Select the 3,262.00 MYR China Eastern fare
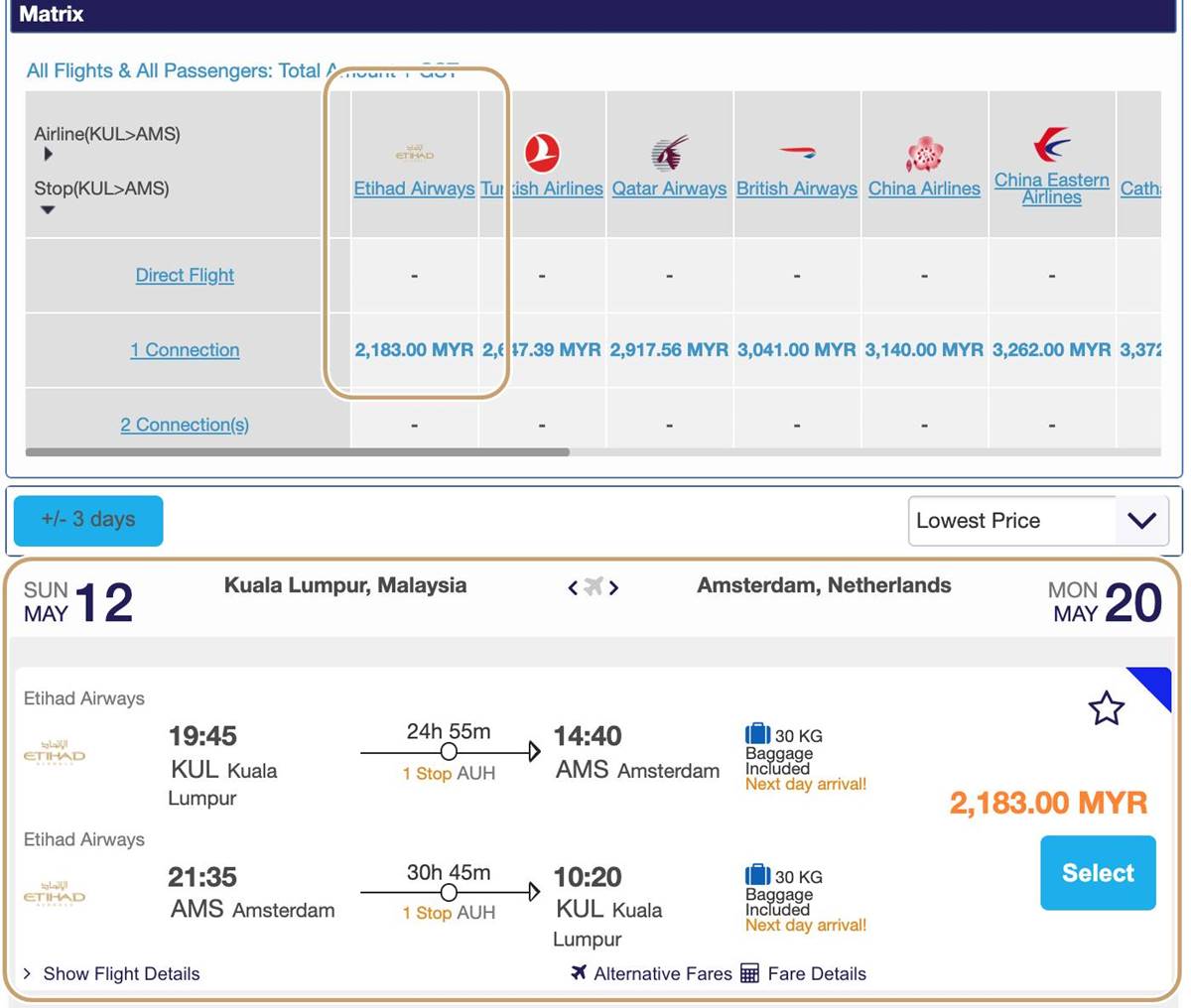 click(x=1052, y=350)
